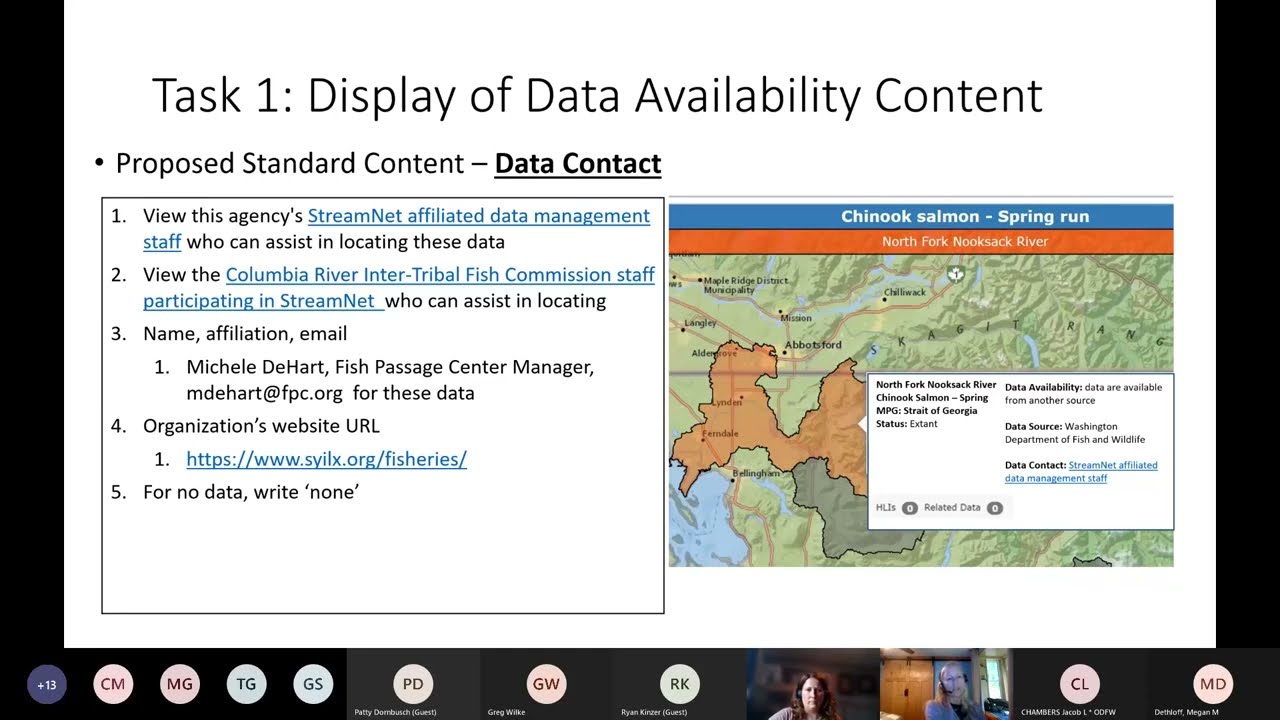1280x720 pixels.
Task: Select Ryan Kinzer's RK avatar
Action: 679,684
